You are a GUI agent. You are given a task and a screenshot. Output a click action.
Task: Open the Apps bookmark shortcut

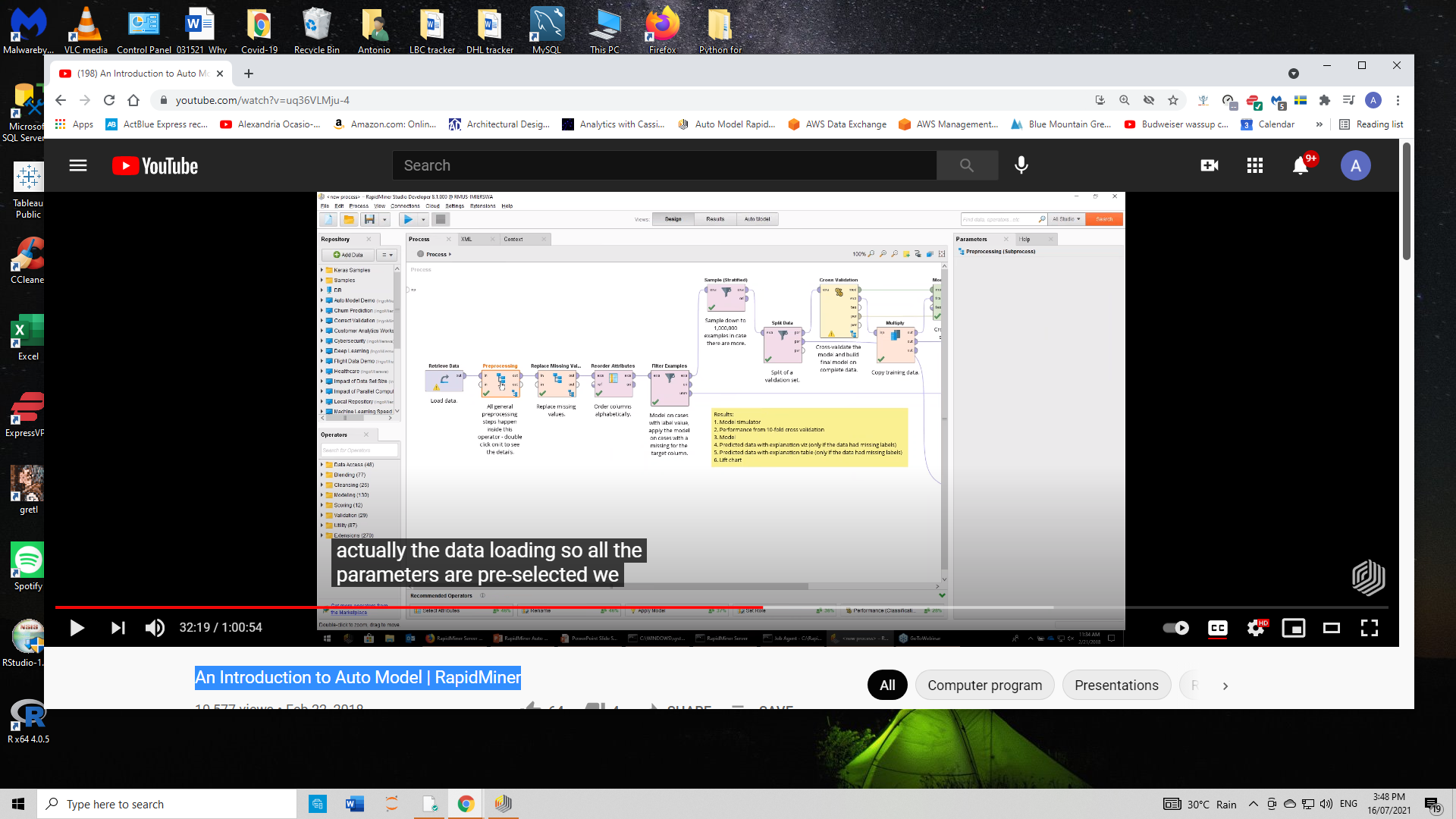[74, 124]
